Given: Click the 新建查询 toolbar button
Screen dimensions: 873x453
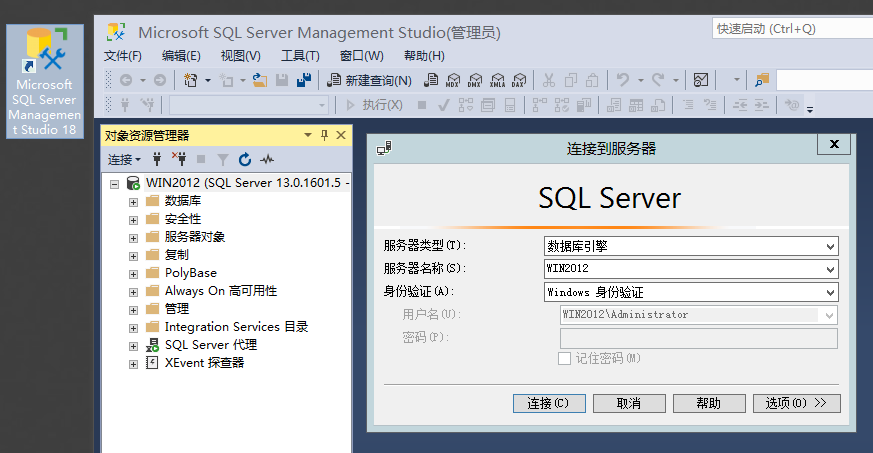Looking at the screenshot, I should (369, 80).
